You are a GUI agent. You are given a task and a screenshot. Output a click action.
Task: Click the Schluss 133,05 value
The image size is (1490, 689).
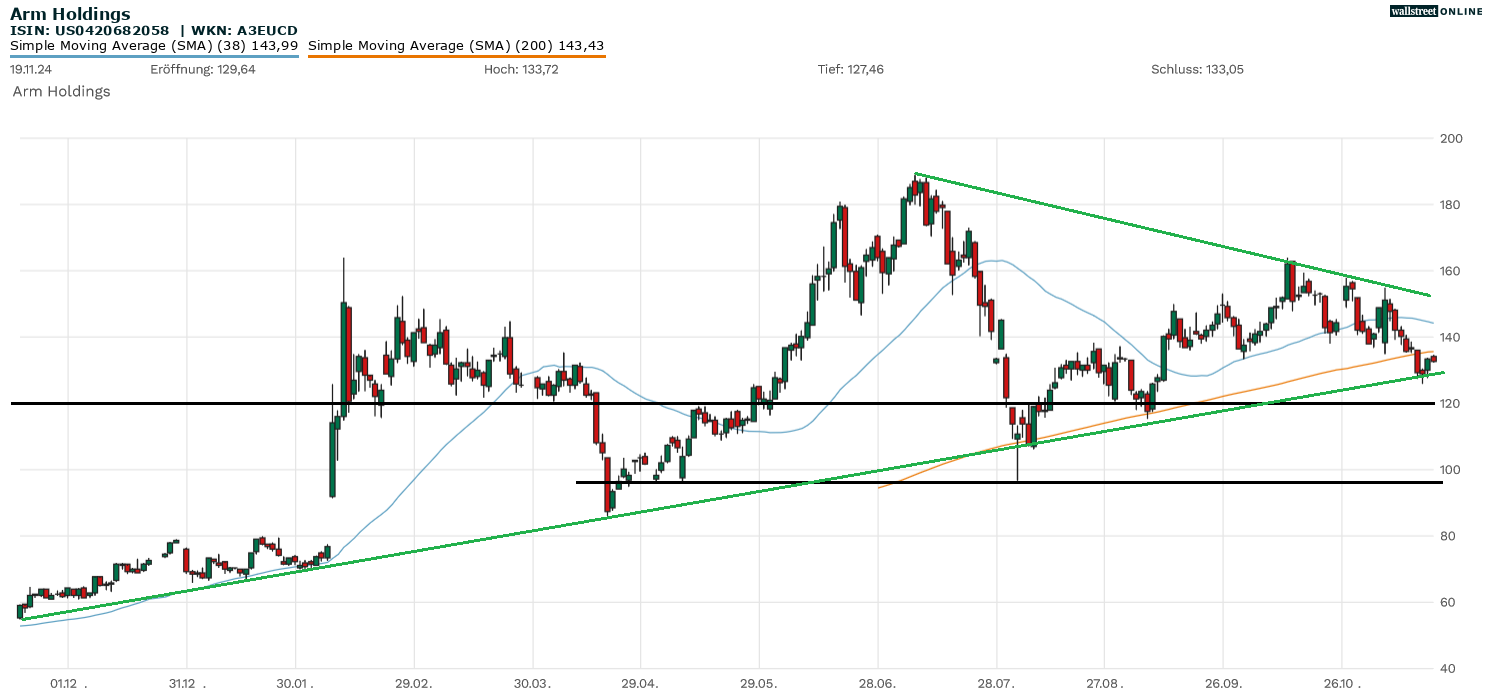(x=1197, y=69)
